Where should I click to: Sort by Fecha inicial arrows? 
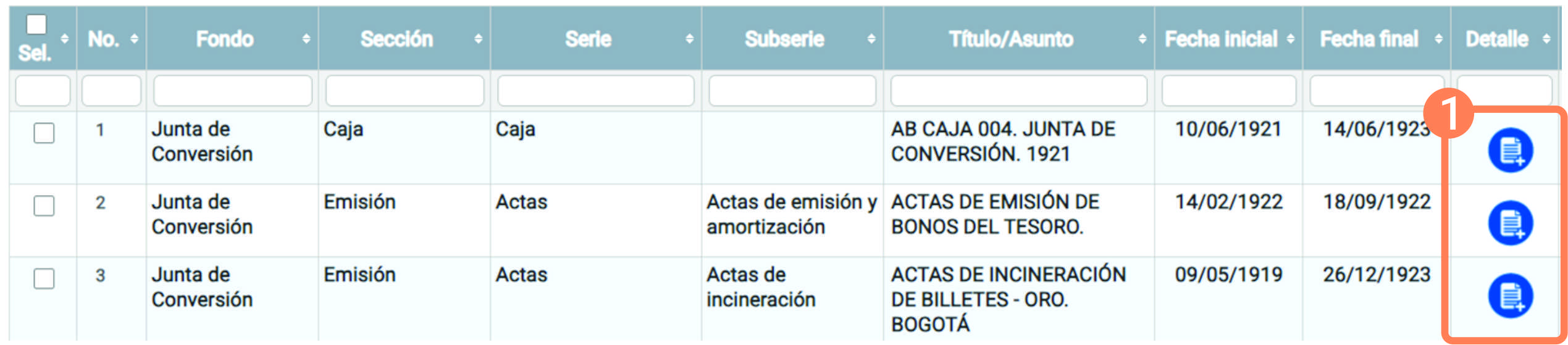point(1290,39)
